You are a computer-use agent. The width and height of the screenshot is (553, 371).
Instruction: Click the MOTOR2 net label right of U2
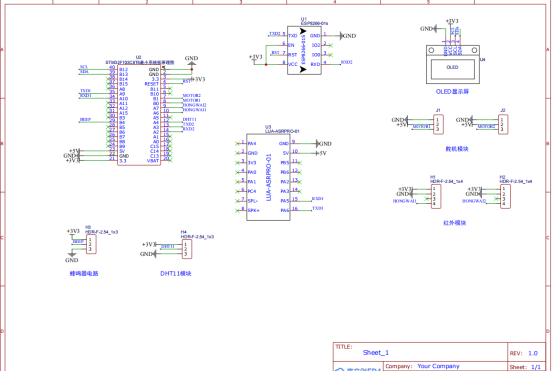(x=192, y=96)
